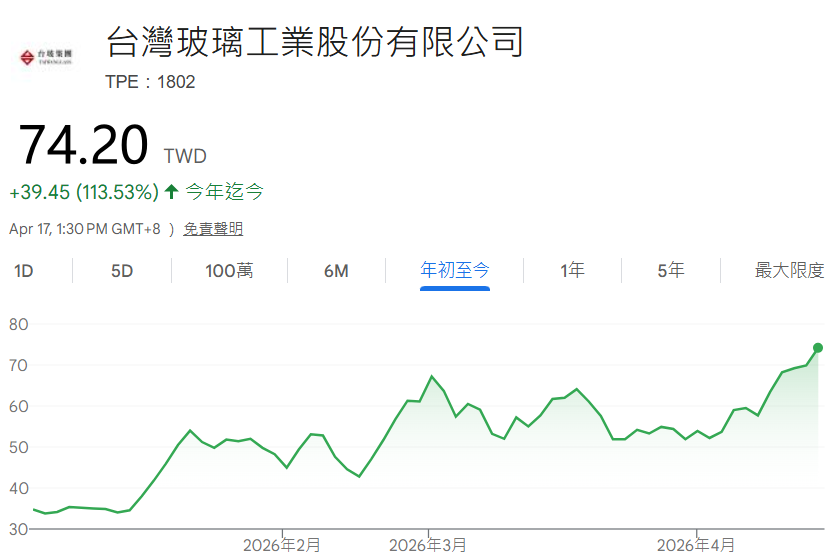This screenshot has width=836, height=559.
Task: Click the 2026年3月 axis label
Action: [x=428, y=545]
